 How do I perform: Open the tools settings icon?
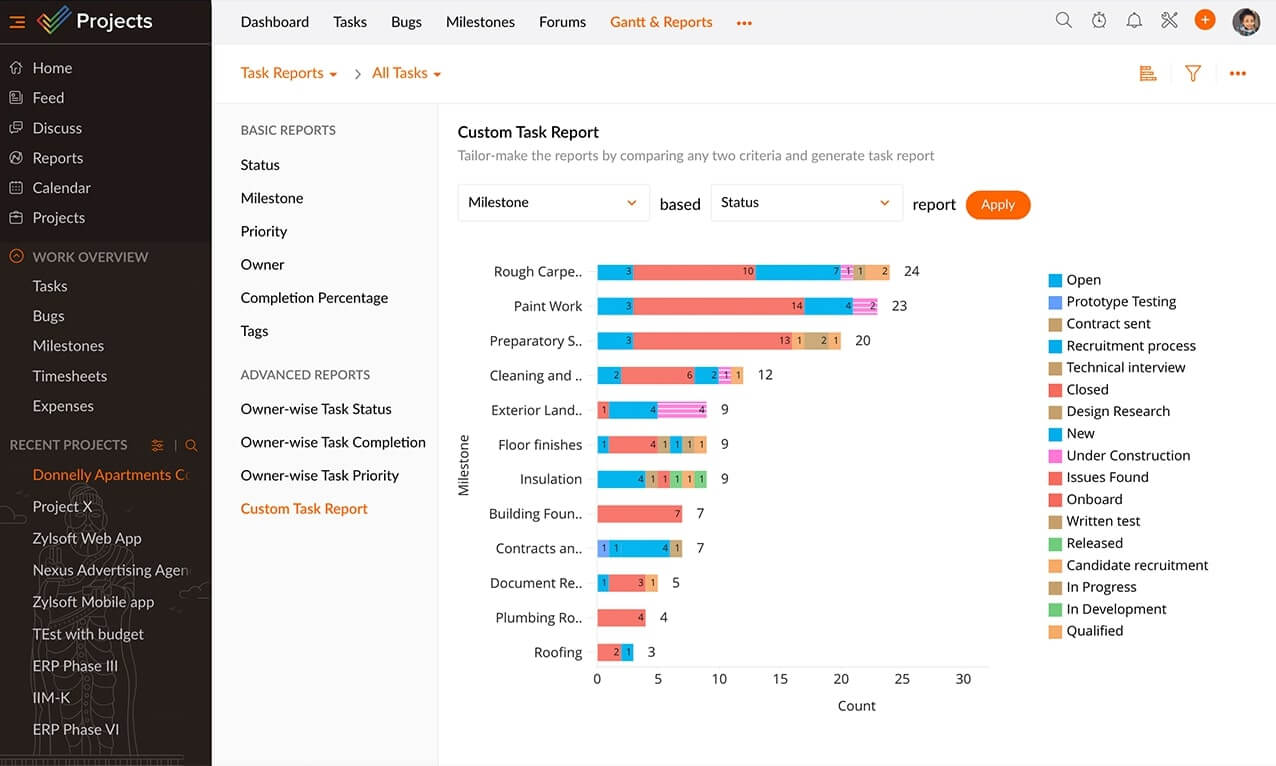pyautogui.click(x=1169, y=21)
